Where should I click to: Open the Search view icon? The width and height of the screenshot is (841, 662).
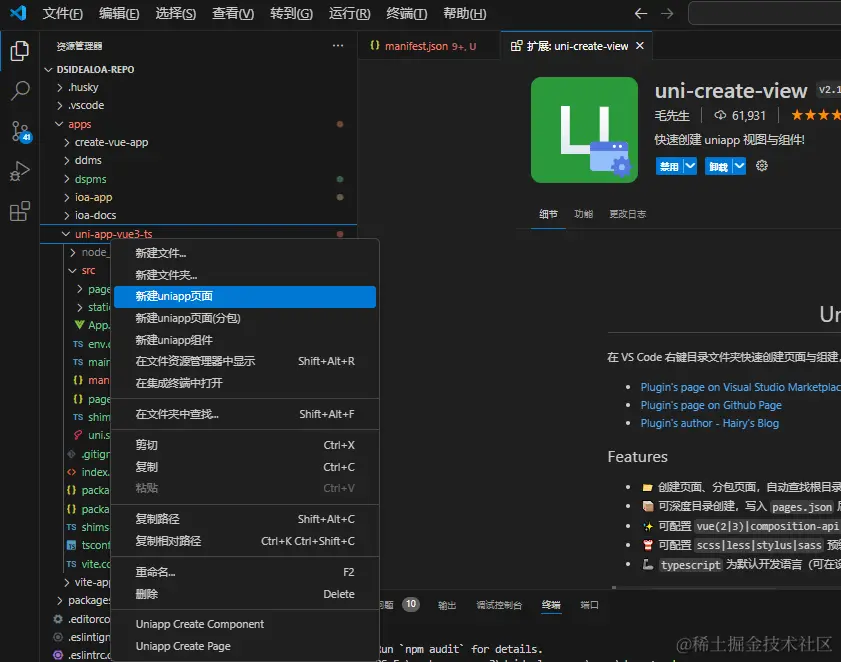coord(19,91)
